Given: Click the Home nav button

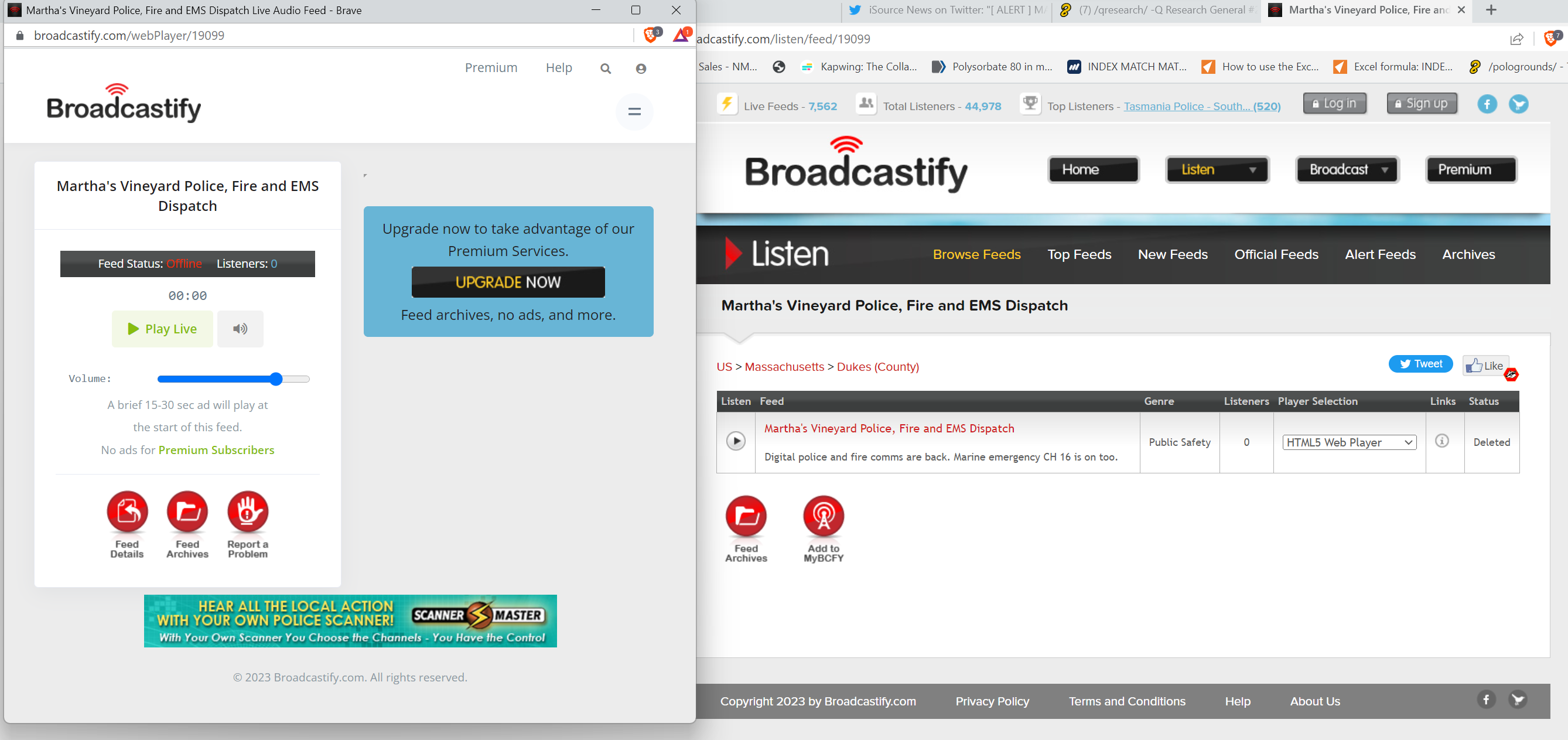Looking at the screenshot, I should point(1093,169).
